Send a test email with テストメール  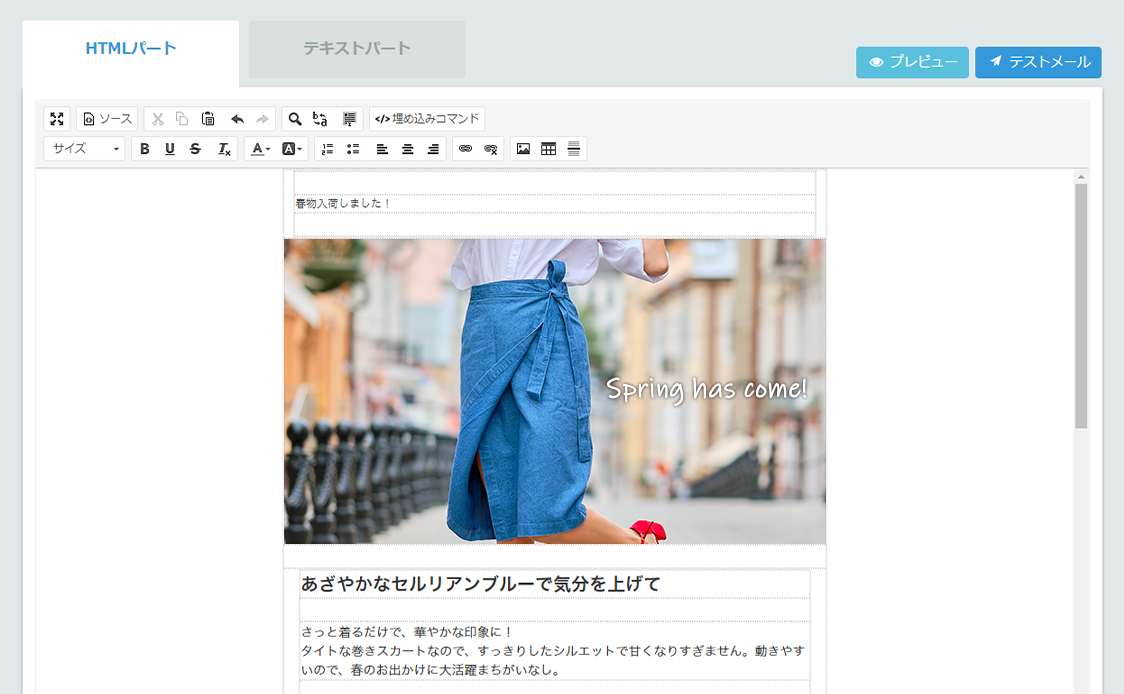1038,62
